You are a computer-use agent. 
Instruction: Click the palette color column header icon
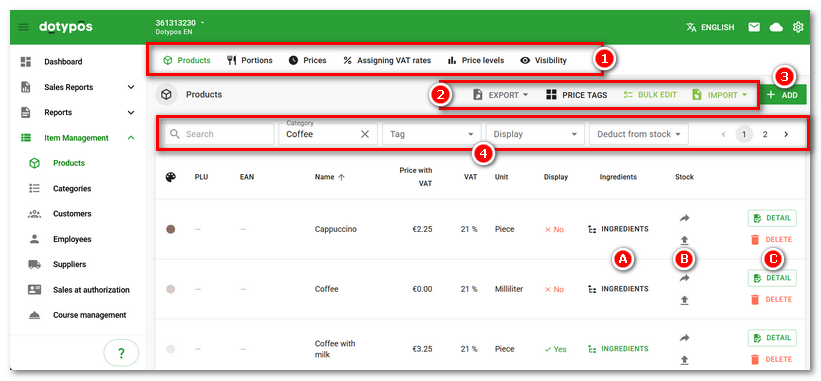click(171, 177)
